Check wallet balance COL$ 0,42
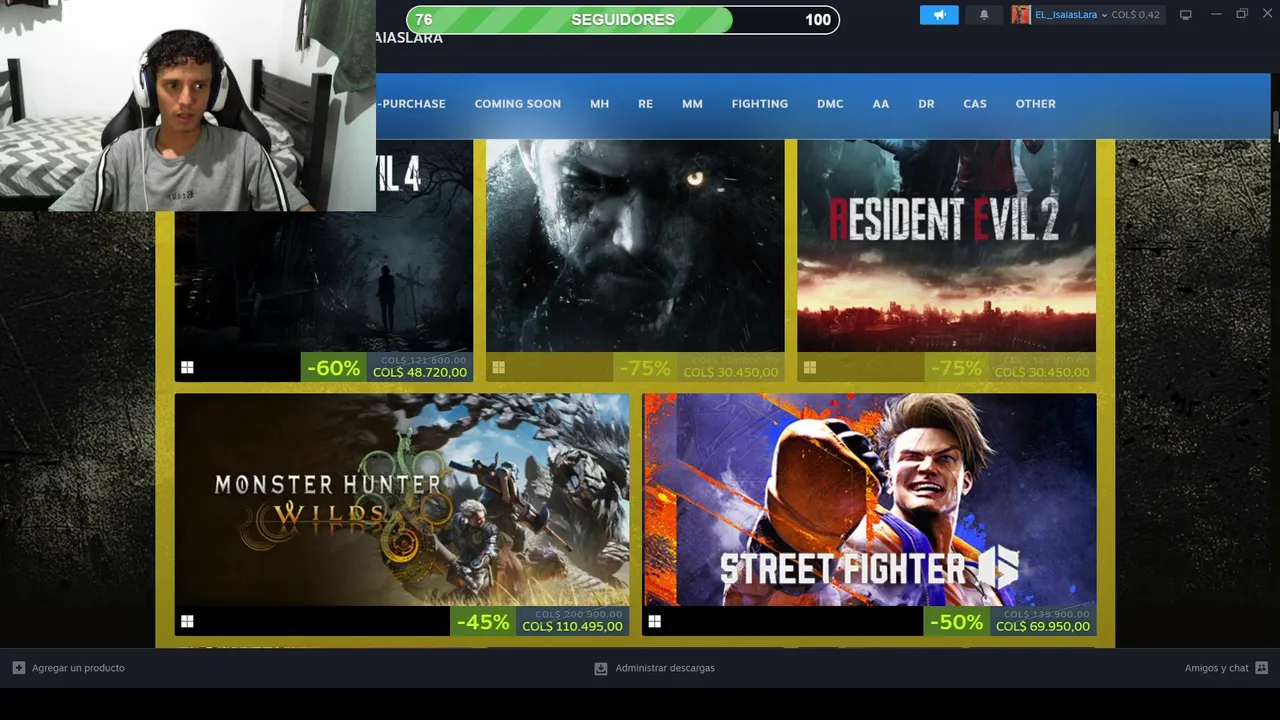The height and width of the screenshot is (720, 1280). pos(1135,15)
